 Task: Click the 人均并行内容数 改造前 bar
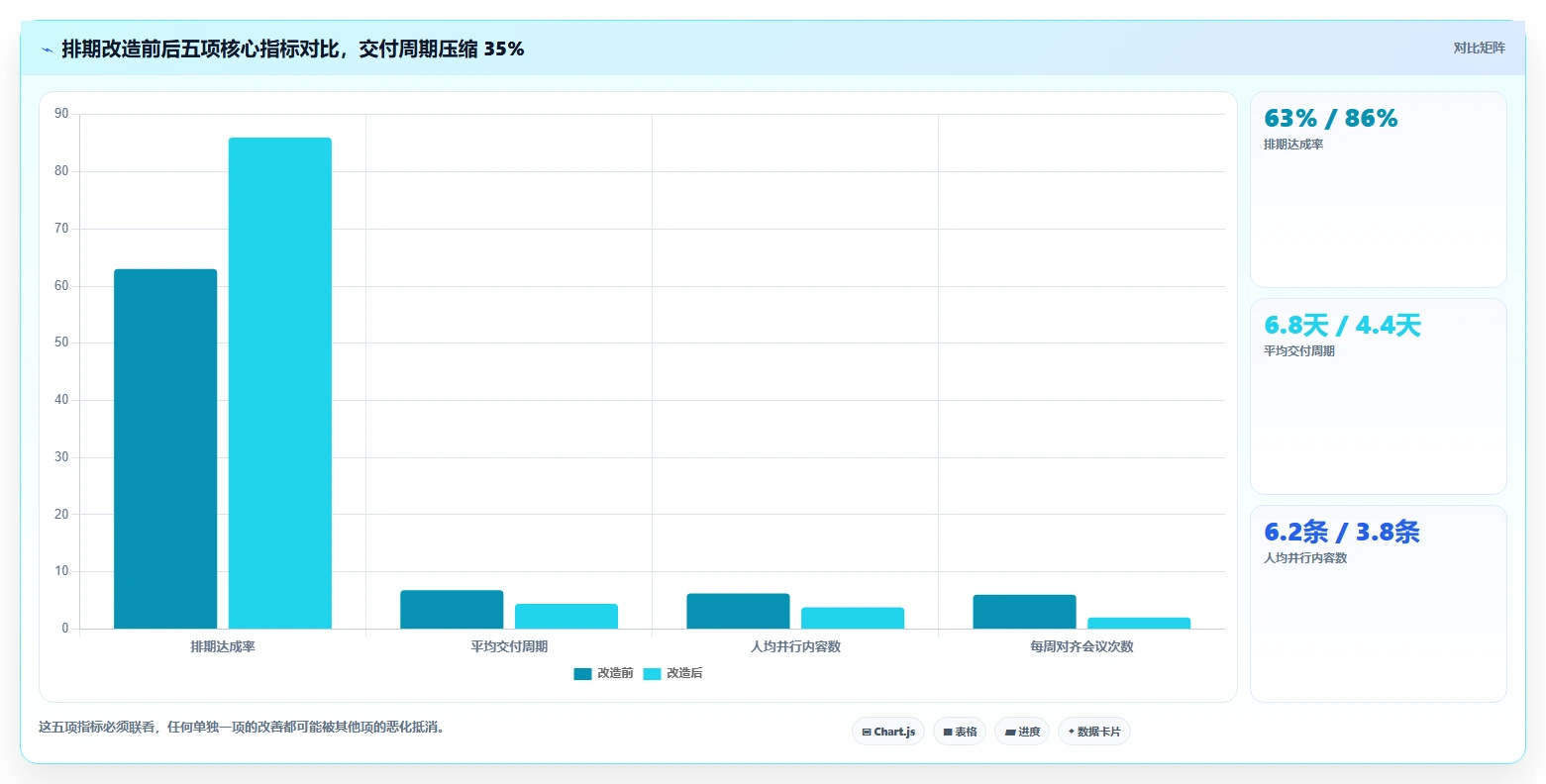738,611
